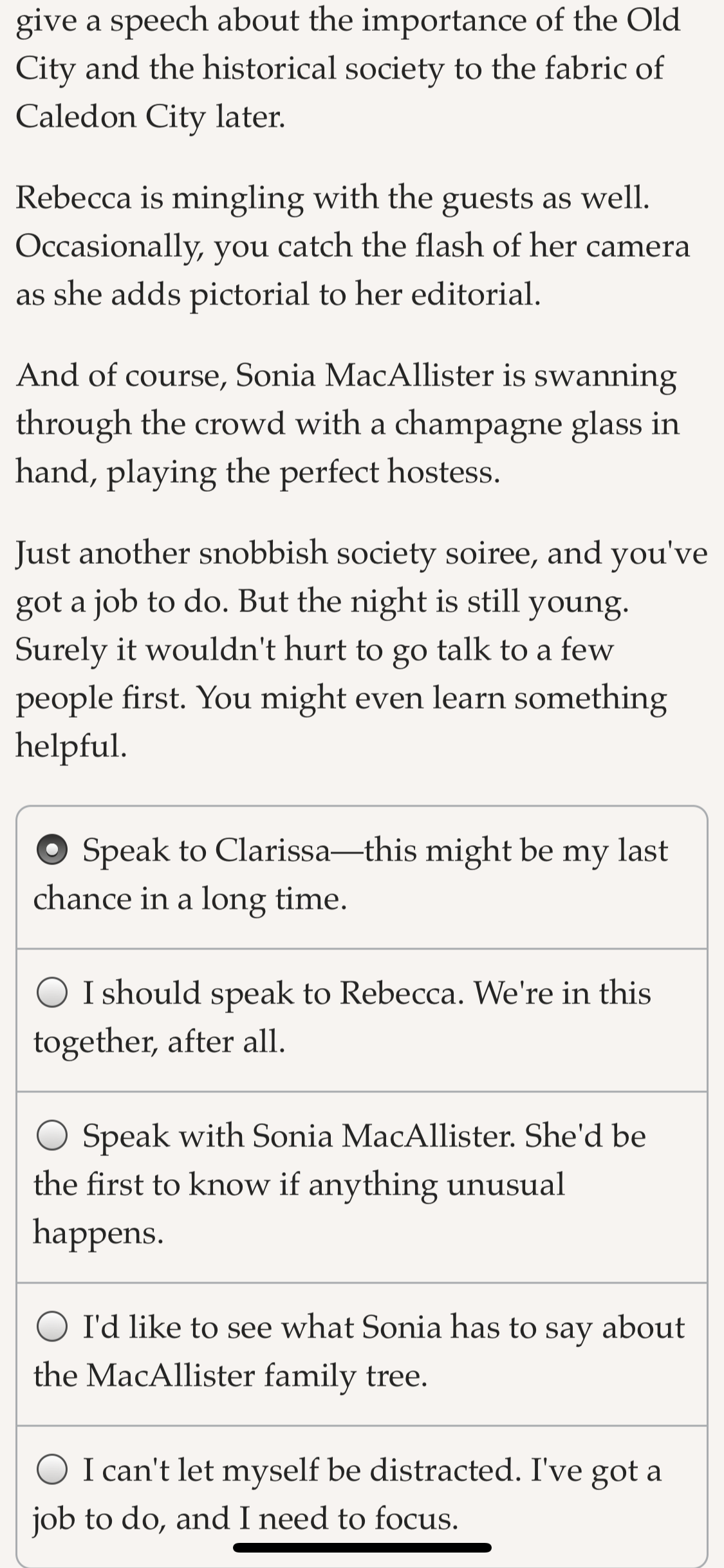Tap the text 'first to know if anything unusual happens'
The height and width of the screenshot is (1568, 724).
coord(299,1208)
